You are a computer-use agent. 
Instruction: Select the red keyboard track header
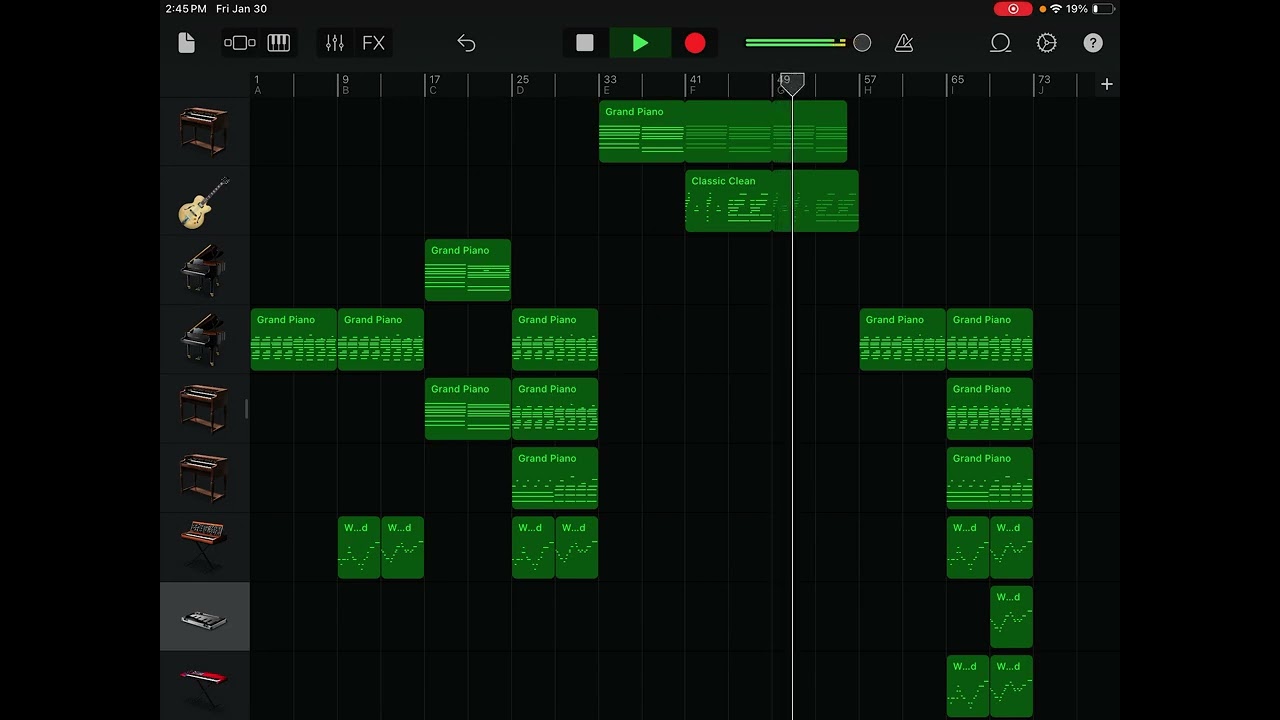click(x=204, y=686)
